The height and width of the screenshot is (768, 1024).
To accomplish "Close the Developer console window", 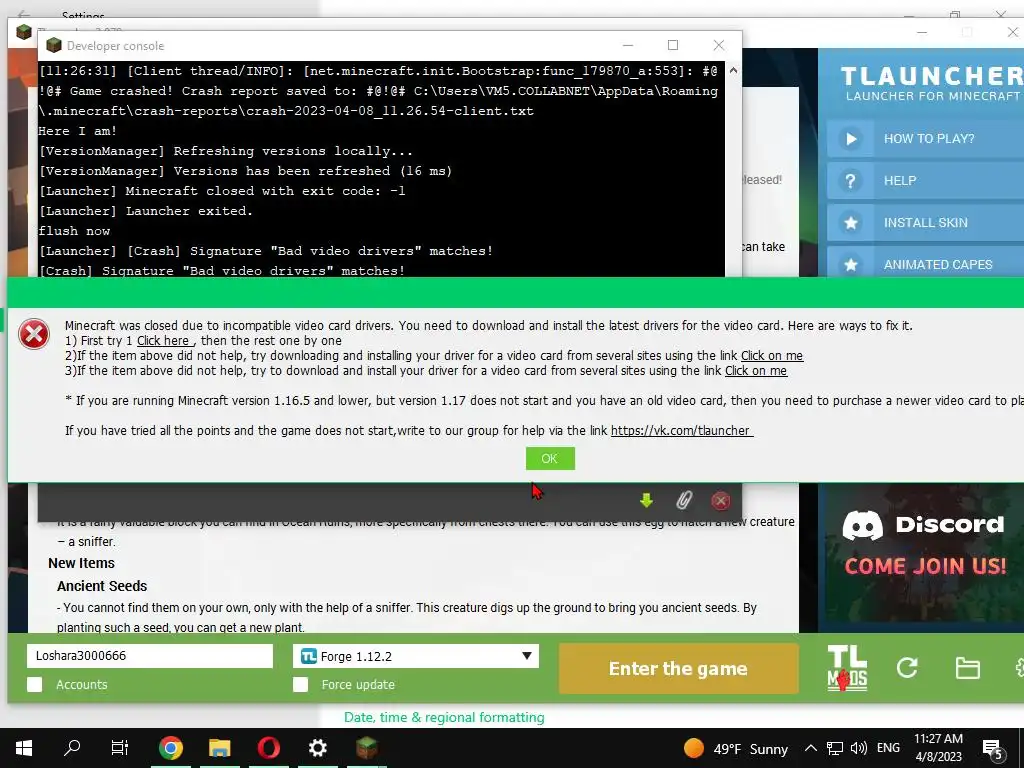I will click(718, 45).
